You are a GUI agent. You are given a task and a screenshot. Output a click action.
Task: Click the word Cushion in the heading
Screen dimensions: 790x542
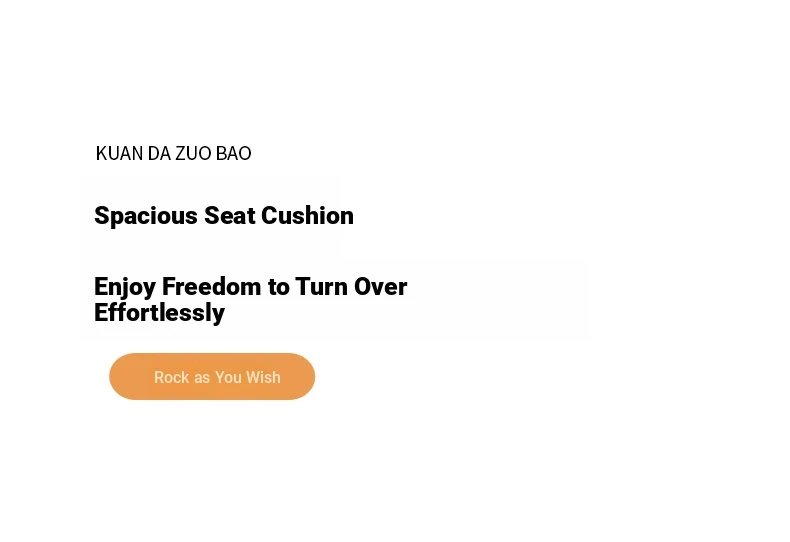tap(307, 216)
